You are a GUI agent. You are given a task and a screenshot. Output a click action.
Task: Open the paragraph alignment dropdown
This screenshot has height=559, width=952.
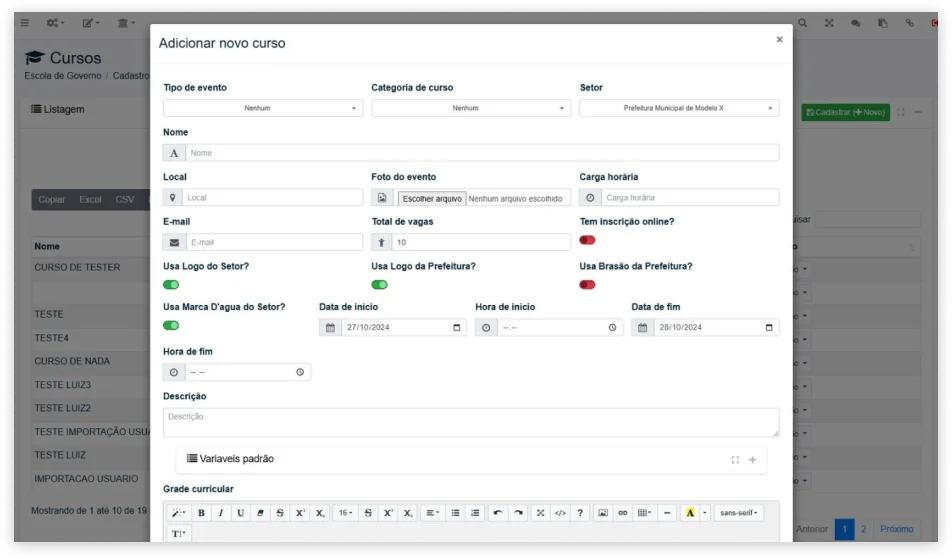pyautogui.click(x=433, y=513)
